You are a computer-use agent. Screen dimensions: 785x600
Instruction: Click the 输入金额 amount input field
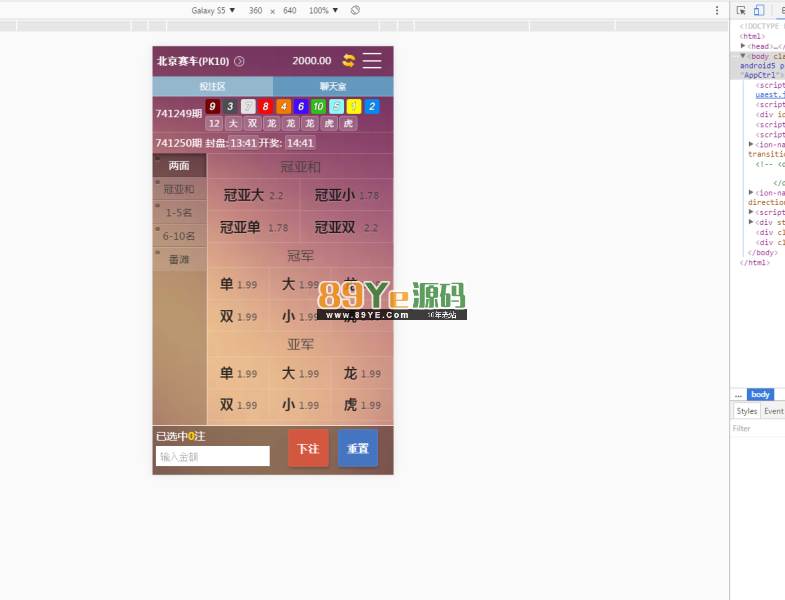213,456
